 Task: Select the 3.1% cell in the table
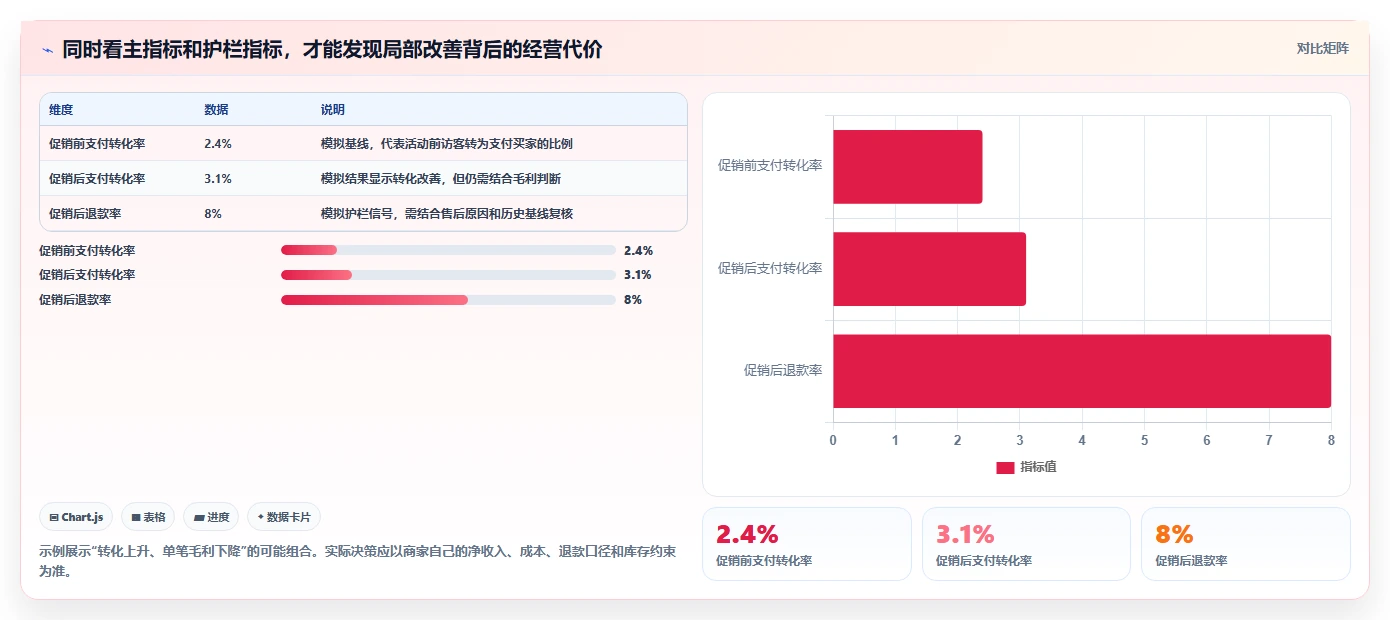click(x=218, y=179)
